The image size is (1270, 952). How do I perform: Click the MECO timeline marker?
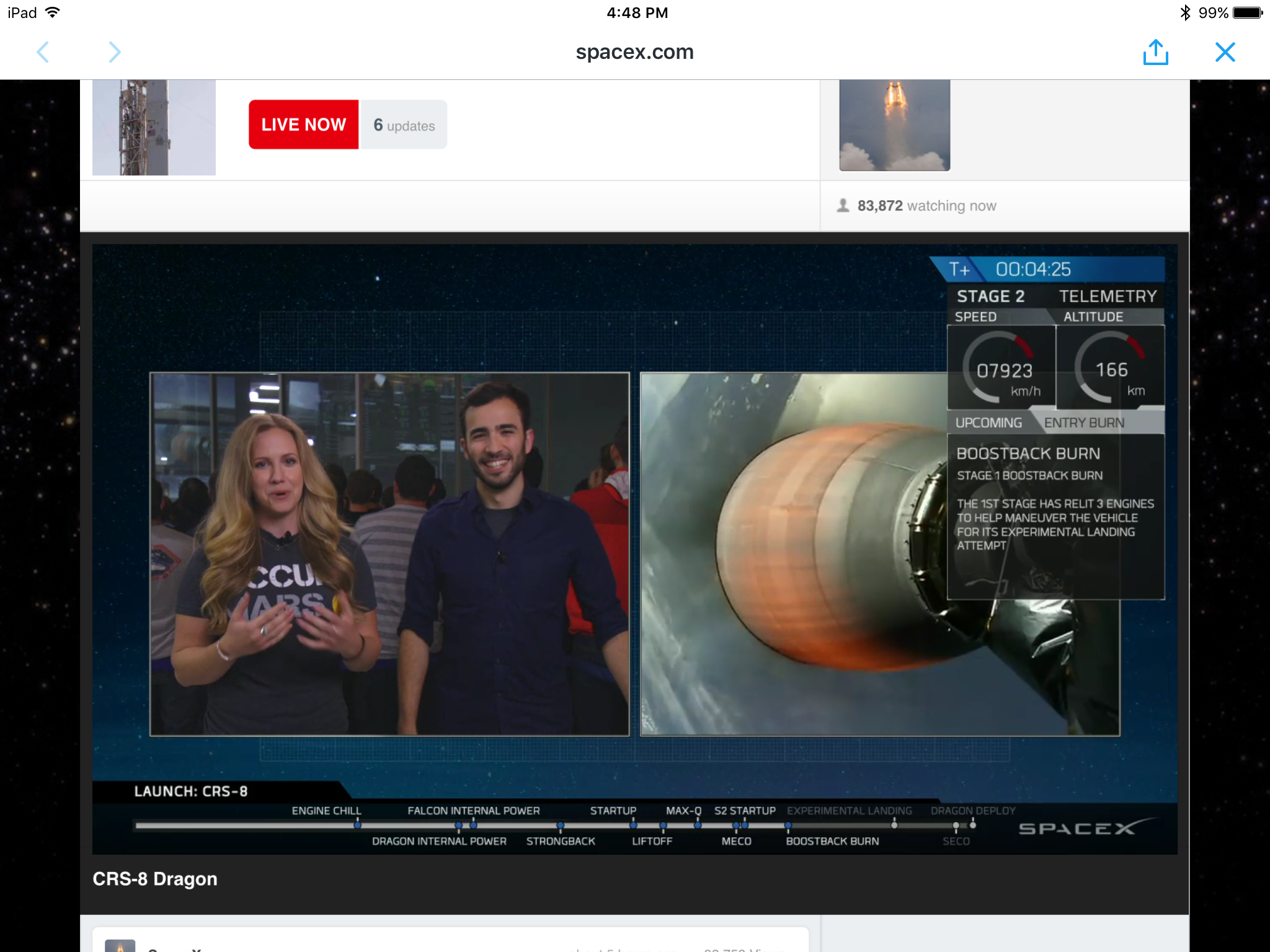[x=736, y=826]
